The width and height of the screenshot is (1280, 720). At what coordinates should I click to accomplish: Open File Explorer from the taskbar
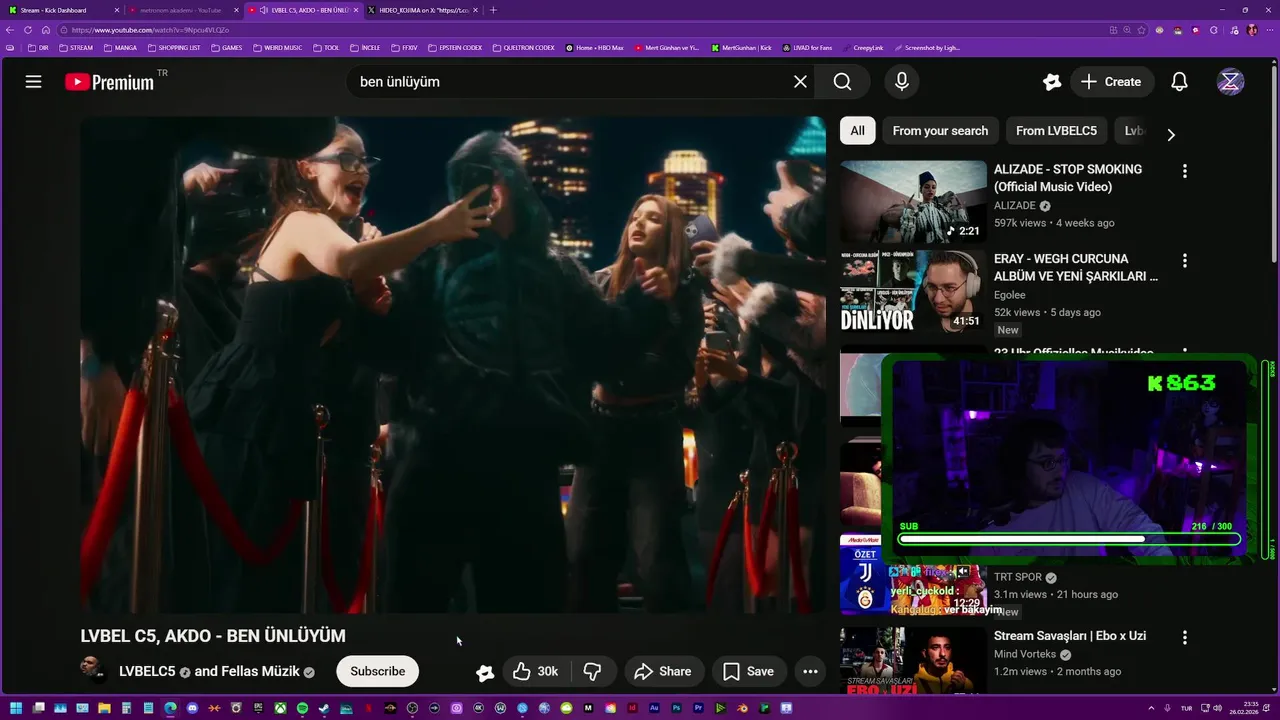104,708
